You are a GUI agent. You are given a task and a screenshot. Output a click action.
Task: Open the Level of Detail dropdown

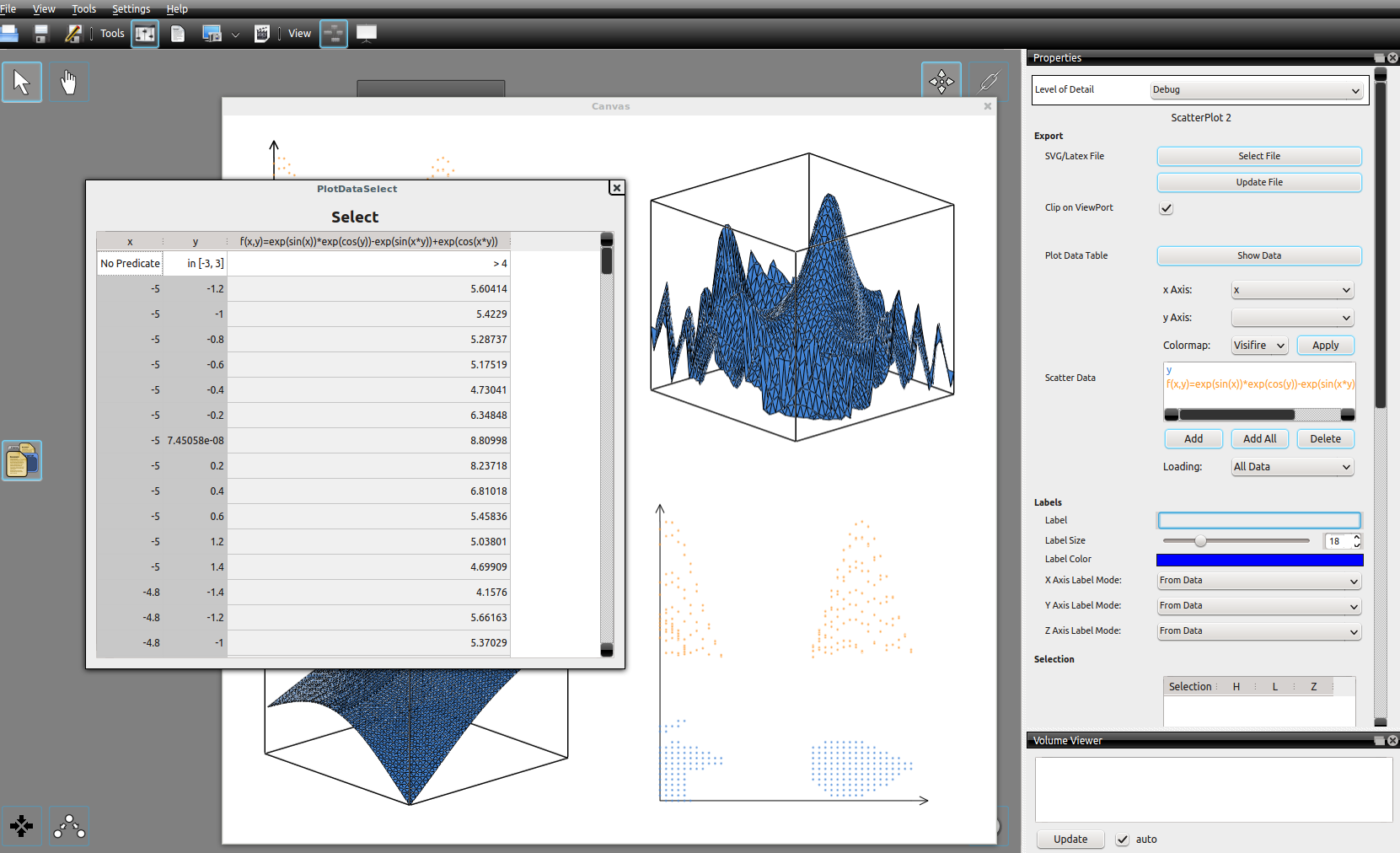pos(1256,90)
